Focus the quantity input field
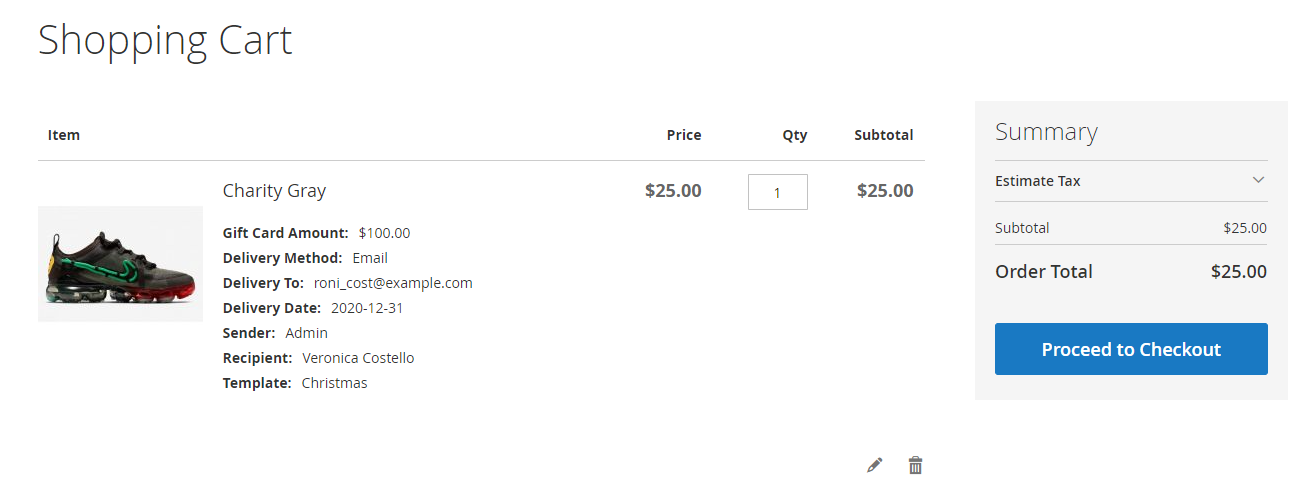This screenshot has width=1307, height=483. (x=777, y=192)
